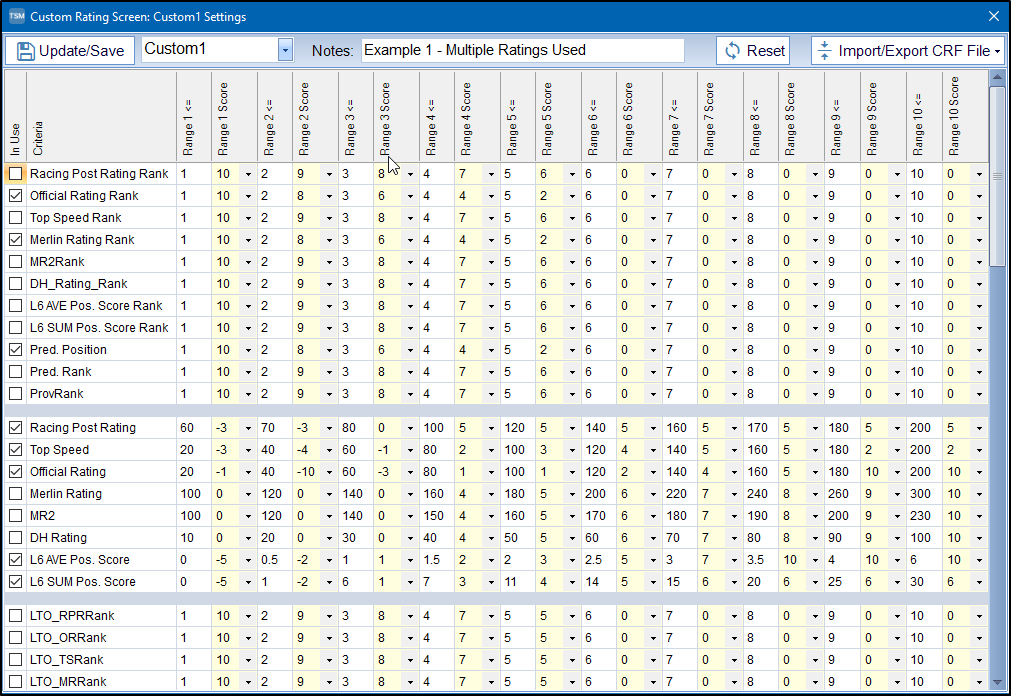This screenshot has width=1011, height=696.
Task: Open Range 10 Score dropdown for Pred. Position
Action: 979,350
